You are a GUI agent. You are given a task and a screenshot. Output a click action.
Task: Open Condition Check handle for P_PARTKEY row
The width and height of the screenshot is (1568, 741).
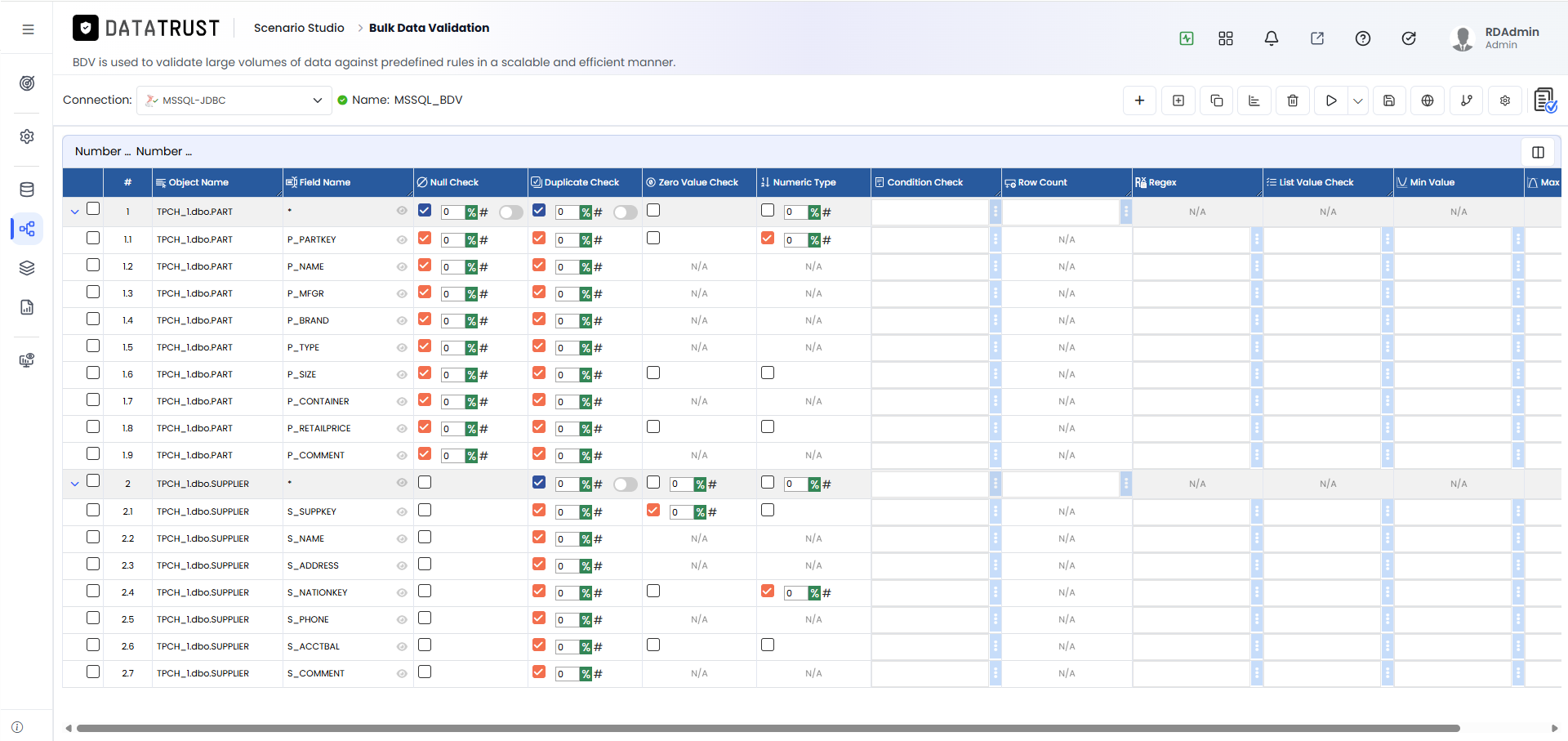coord(996,239)
